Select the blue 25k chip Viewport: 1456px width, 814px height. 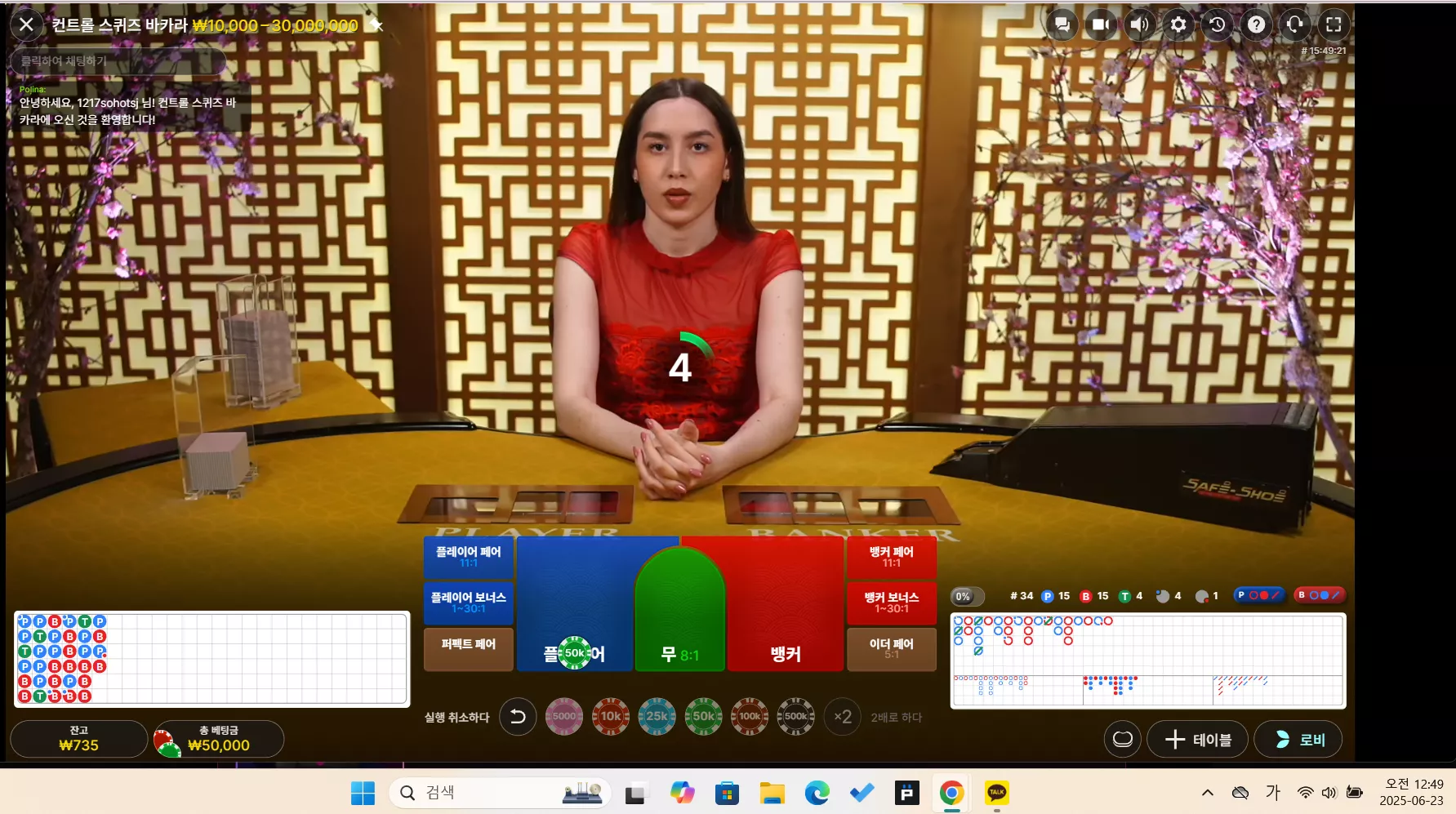[x=657, y=717]
